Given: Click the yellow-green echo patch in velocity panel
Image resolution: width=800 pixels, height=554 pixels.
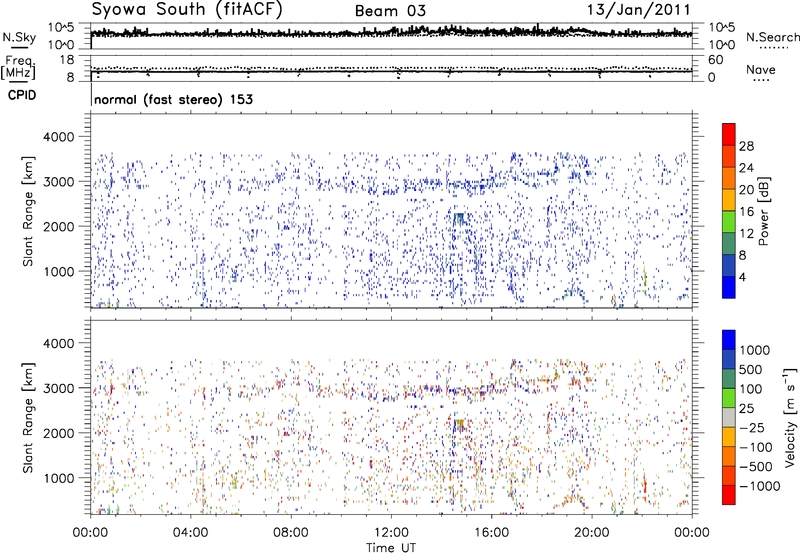Looking at the screenshot, I should (460, 425).
